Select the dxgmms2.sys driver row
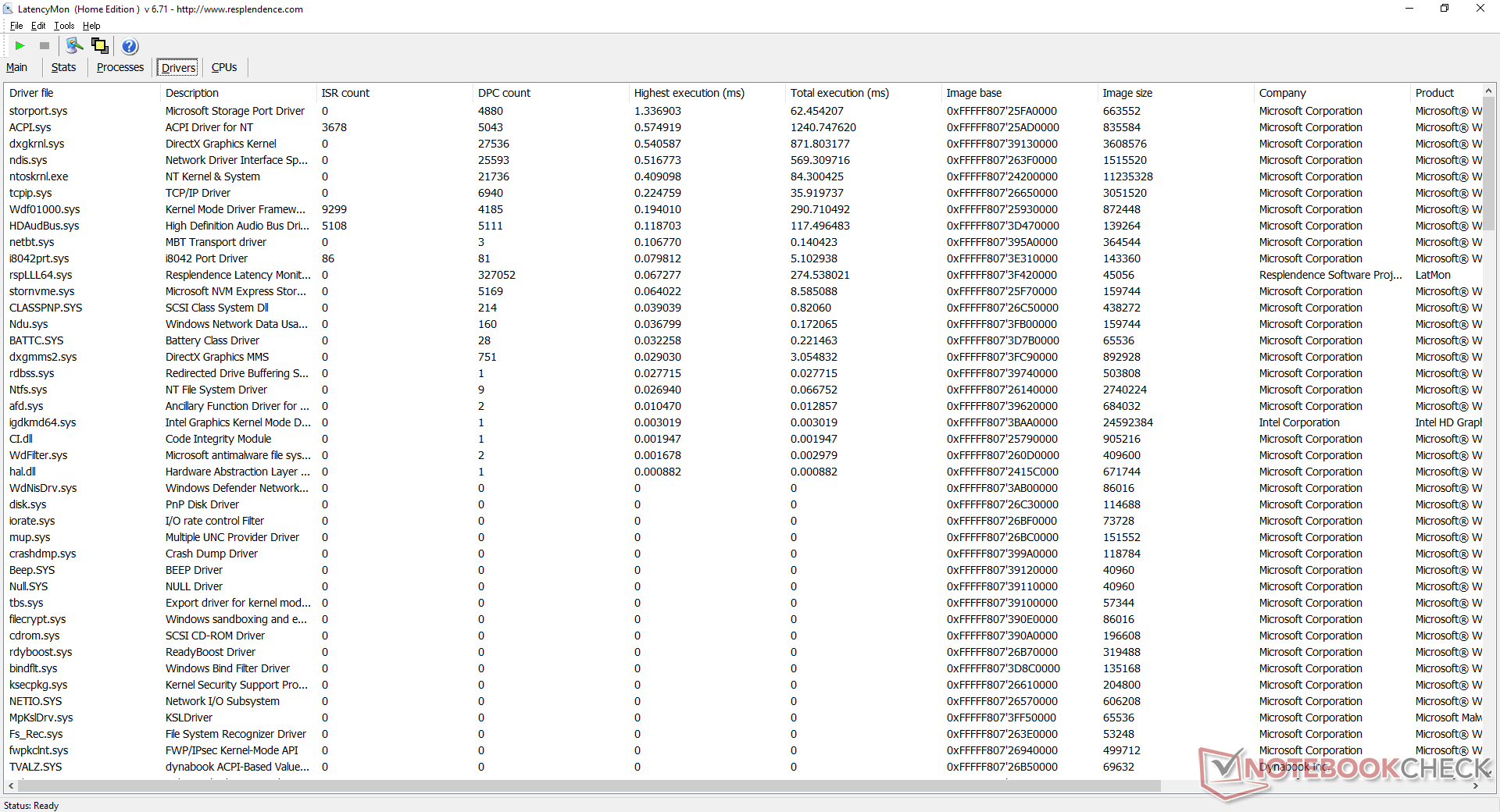Viewport: 1500px width, 812px height. pos(744,357)
